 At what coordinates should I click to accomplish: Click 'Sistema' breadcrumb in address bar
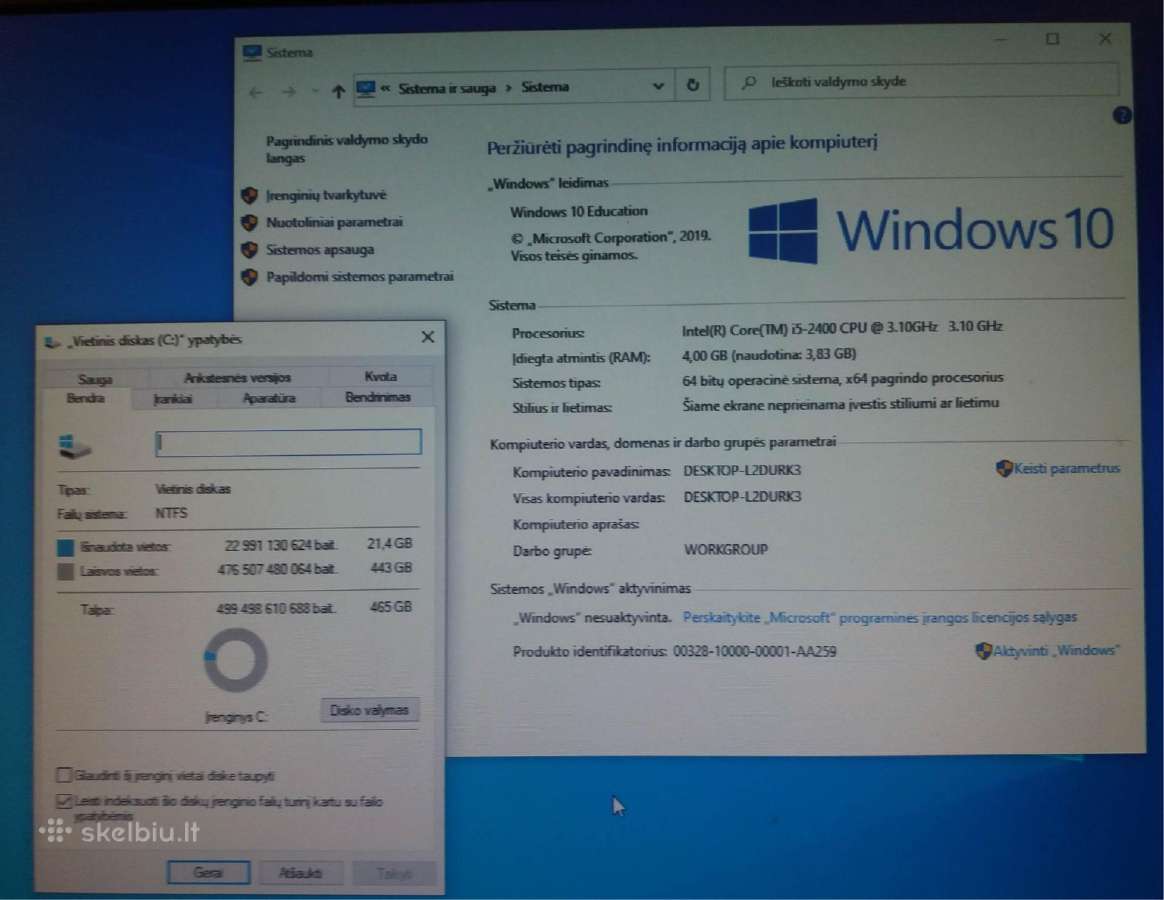[545, 87]
